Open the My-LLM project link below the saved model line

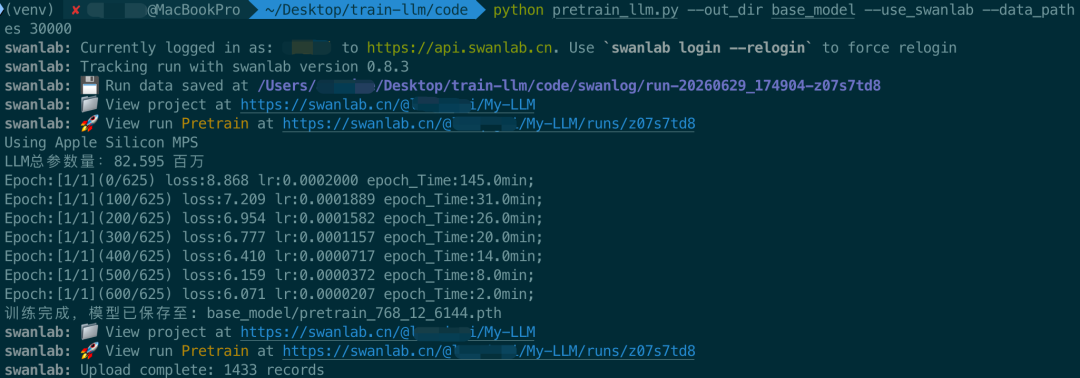coord(388,332)
